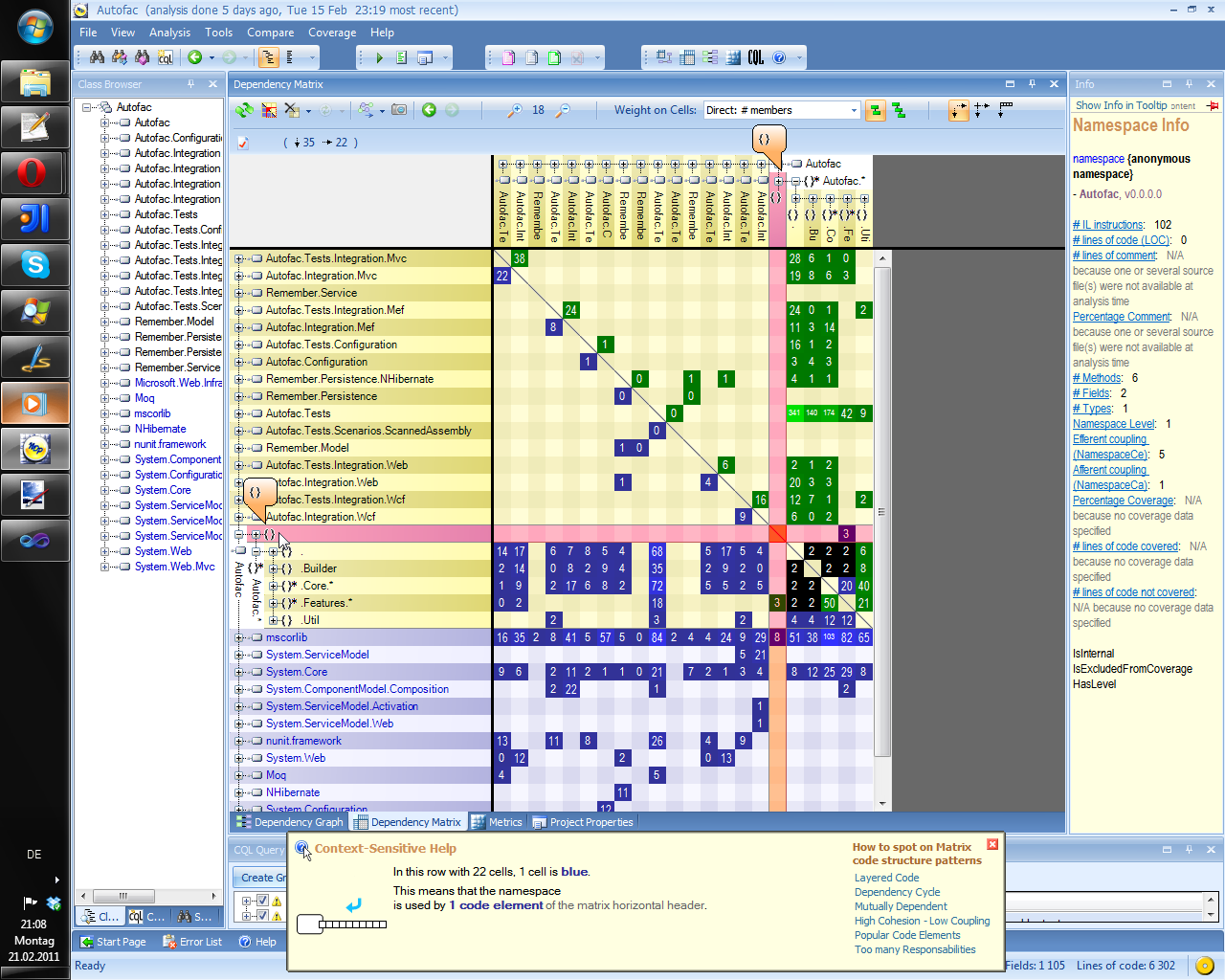
Task: Click the Show Info in Tooltip option
Action: 1121,105
